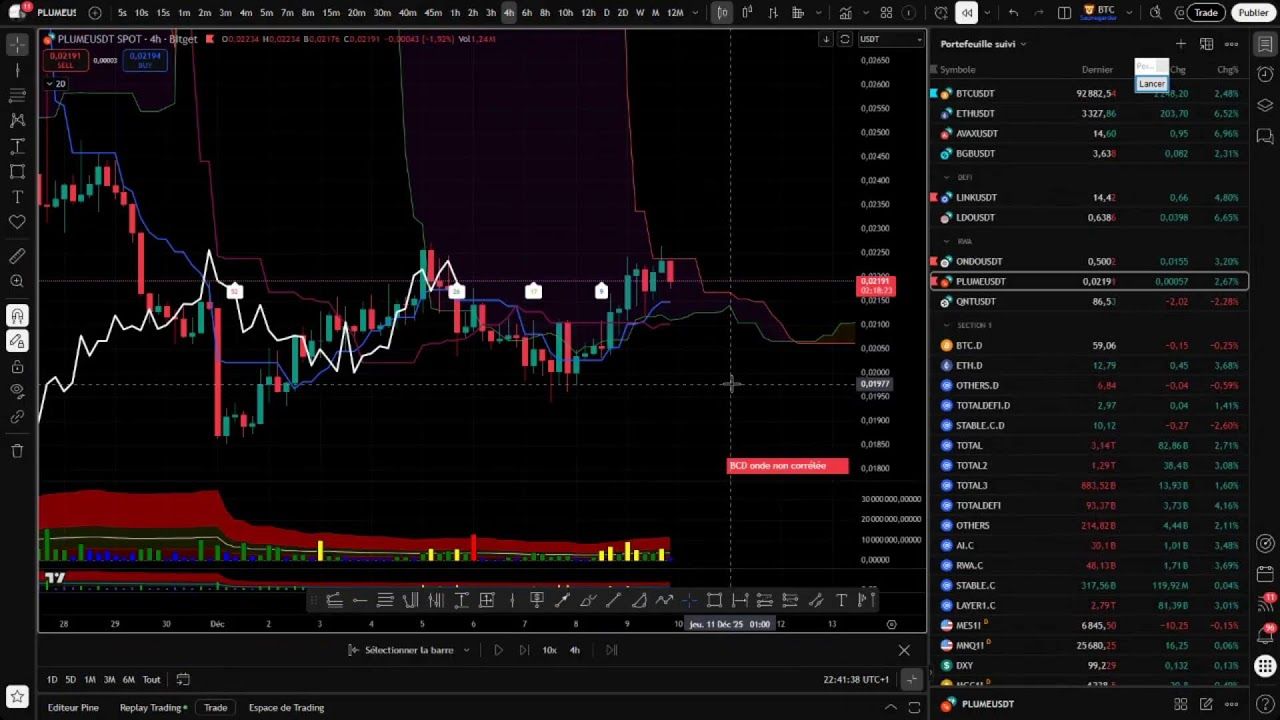Image resolution: width=1280 pixels, height=720 pixels.
Task: Click the undo arrow in top toolbar
Action: (1013, 13)
